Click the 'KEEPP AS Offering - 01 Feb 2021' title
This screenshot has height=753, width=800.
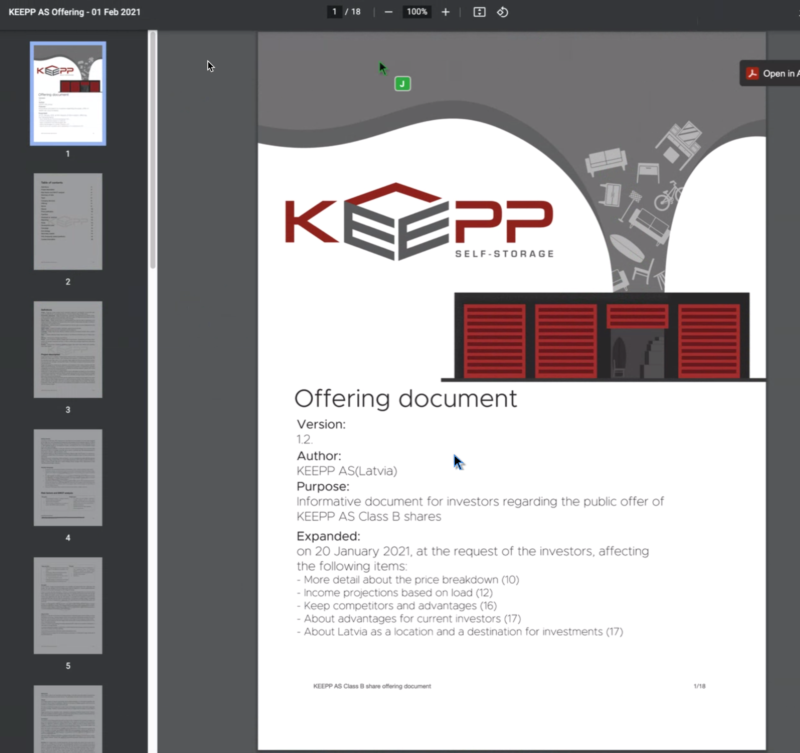pyautogui.click(x=74, y=12)
